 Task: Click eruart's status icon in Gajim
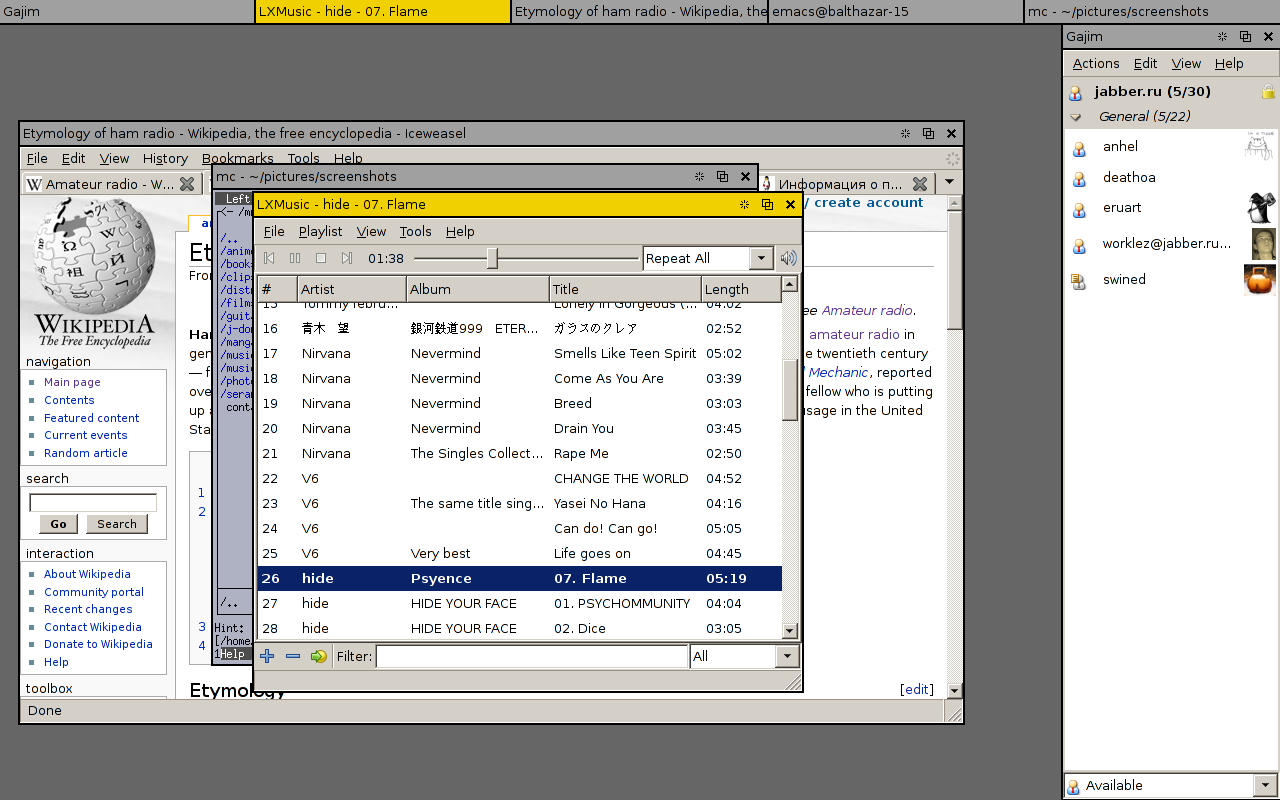pyautogui.click(x=1080, y=209)
